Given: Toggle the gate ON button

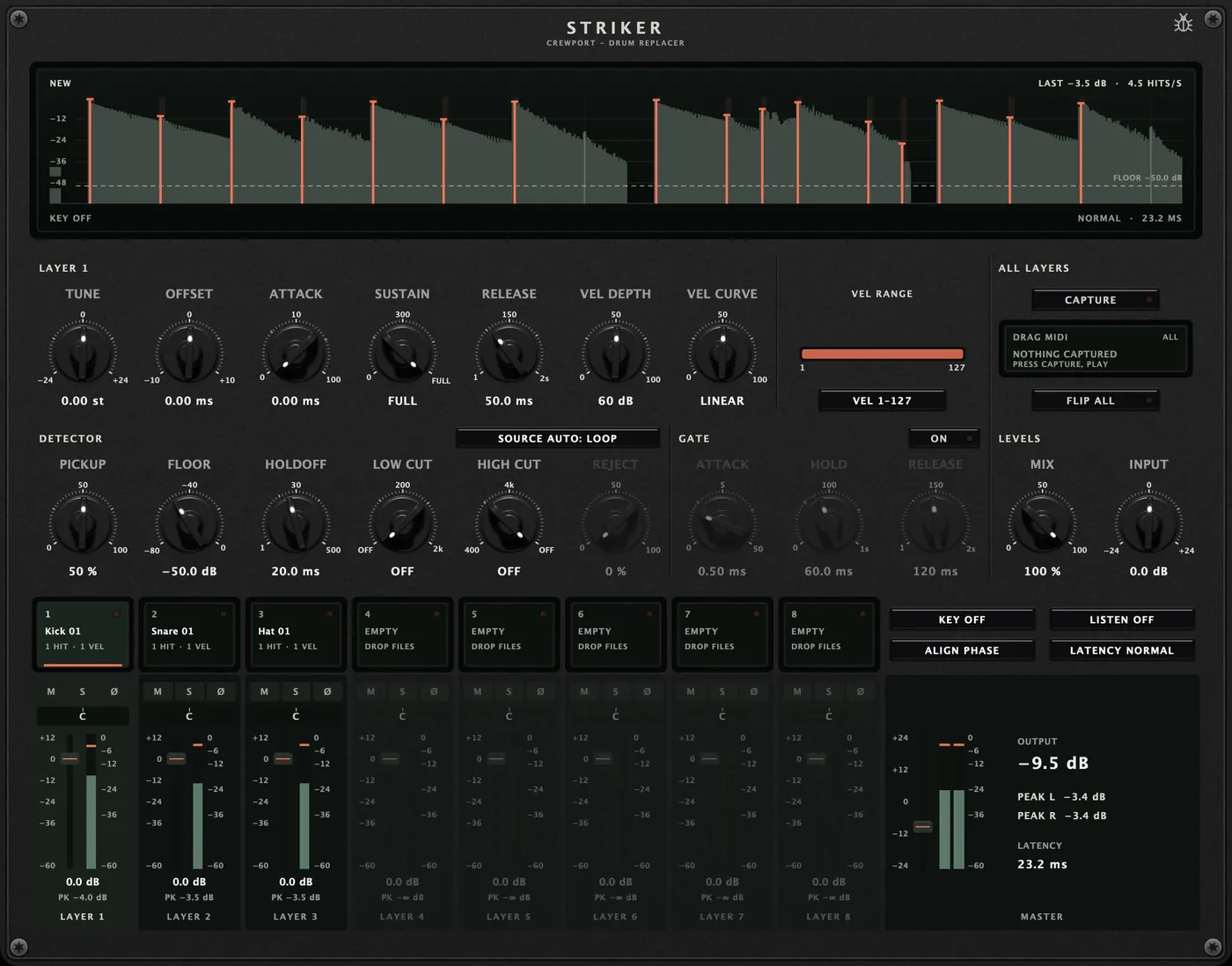Looking at the screenshot, I should click(944, 438).
